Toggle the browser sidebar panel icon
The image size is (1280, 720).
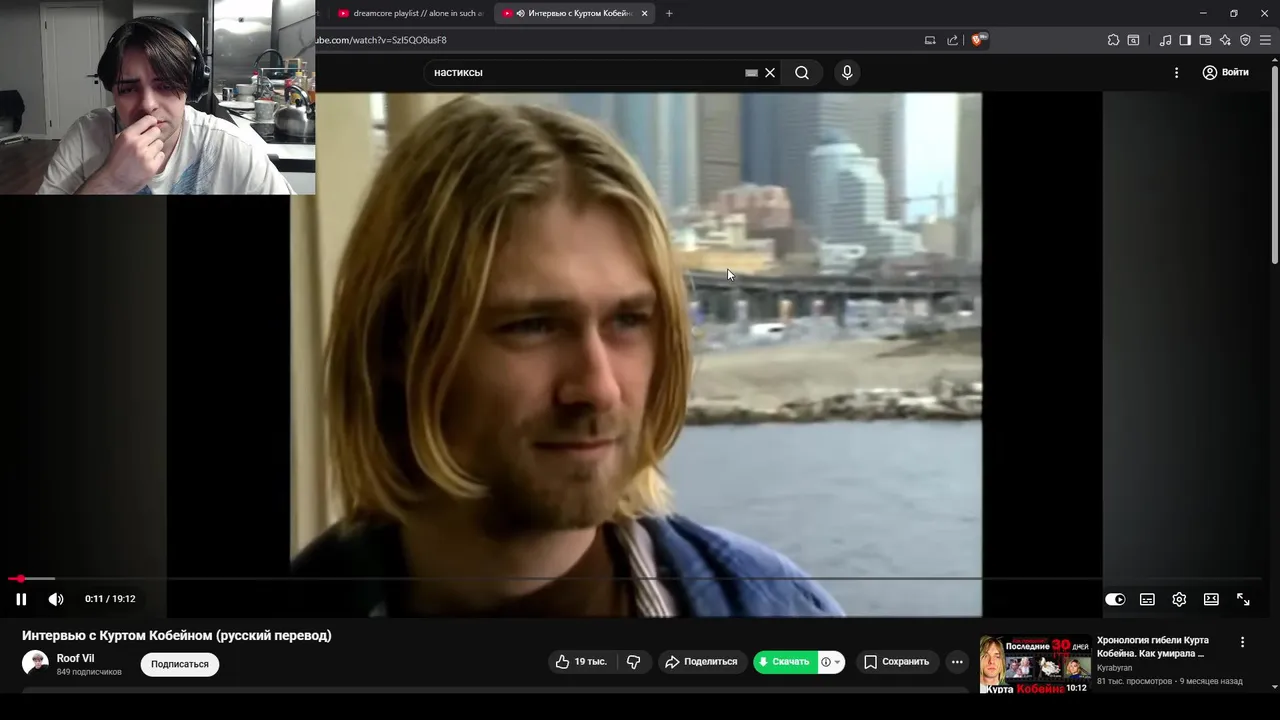(x=1185, y=40)
